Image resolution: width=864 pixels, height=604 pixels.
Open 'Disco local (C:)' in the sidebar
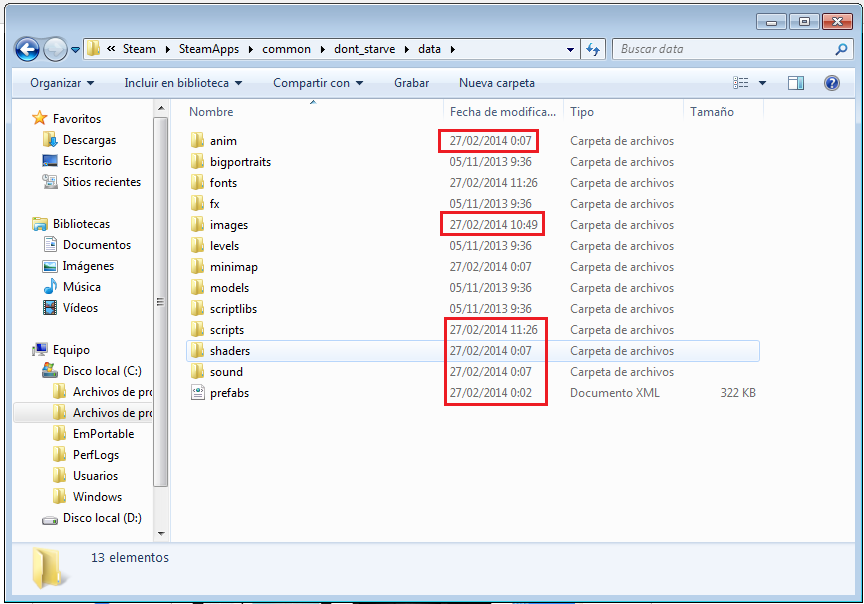point(102,371)
